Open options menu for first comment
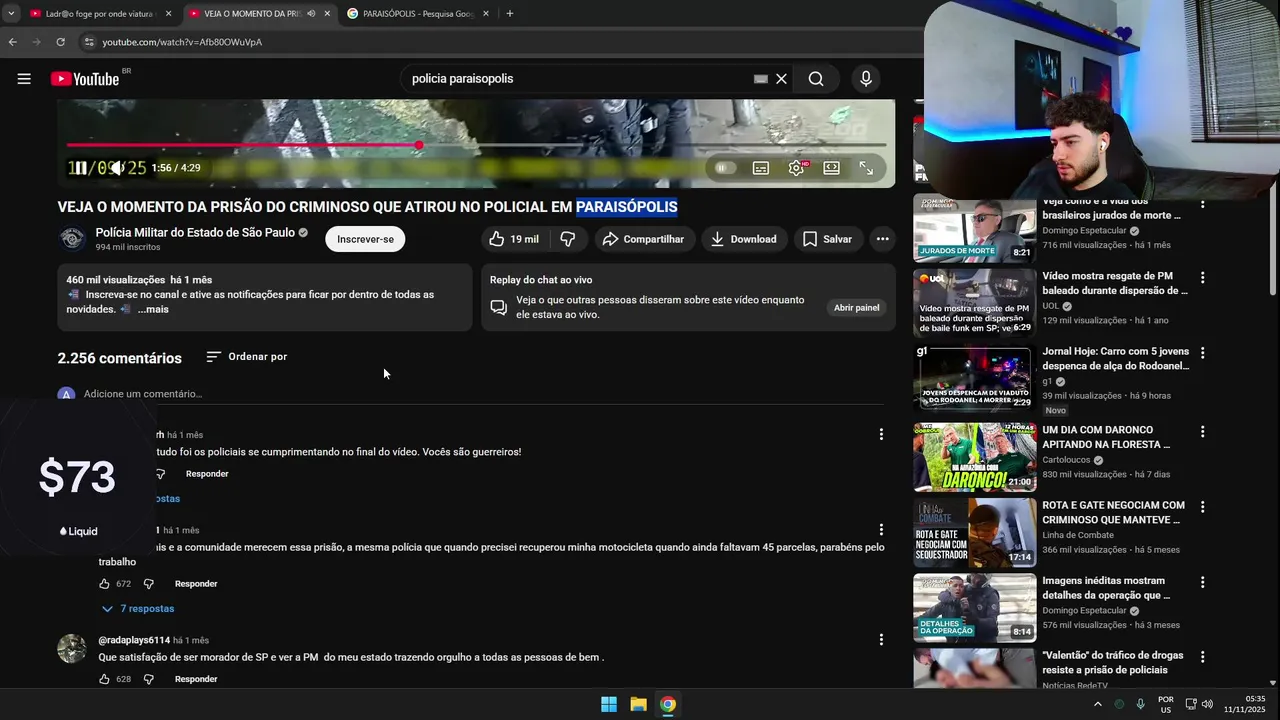 (x=881, y=434)
